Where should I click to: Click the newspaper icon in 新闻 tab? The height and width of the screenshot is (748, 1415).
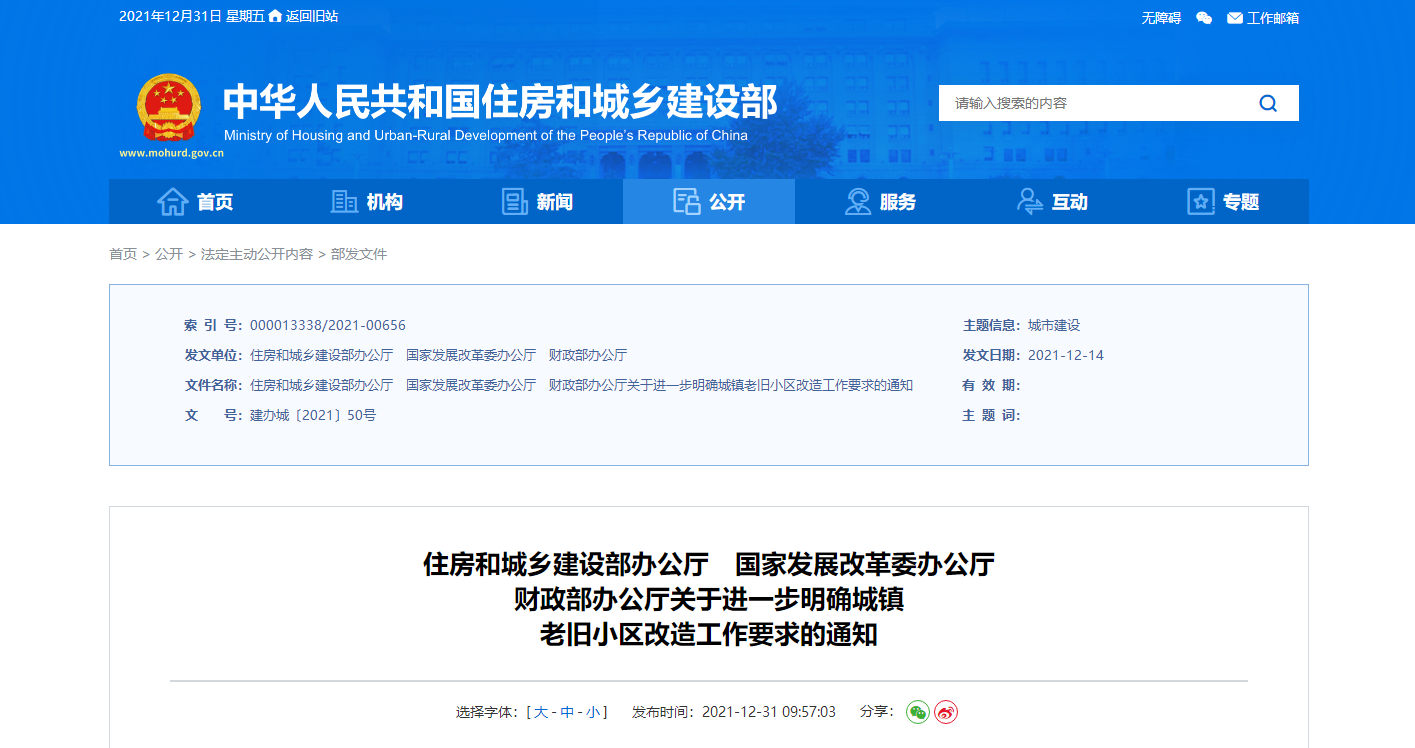tap(514, 202)
